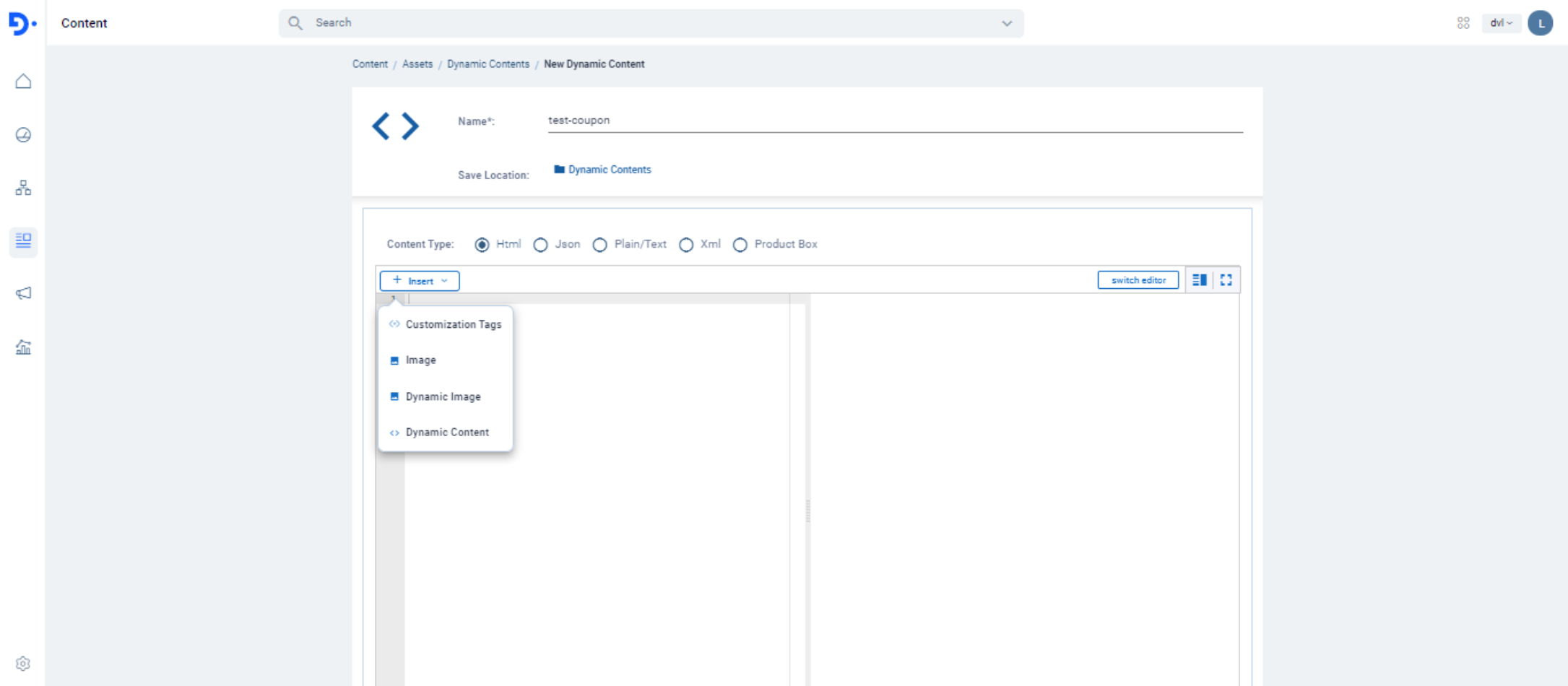Click the Name field containing test-coupon
This screenshot has height=686, width=1568.
point(894,121)
